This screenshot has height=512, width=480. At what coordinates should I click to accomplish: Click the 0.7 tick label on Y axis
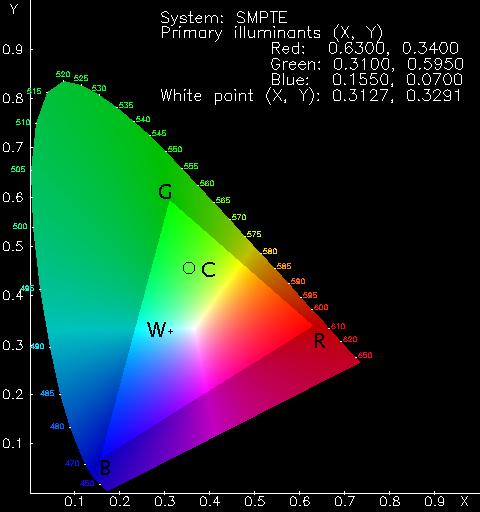tap(13, 147)
